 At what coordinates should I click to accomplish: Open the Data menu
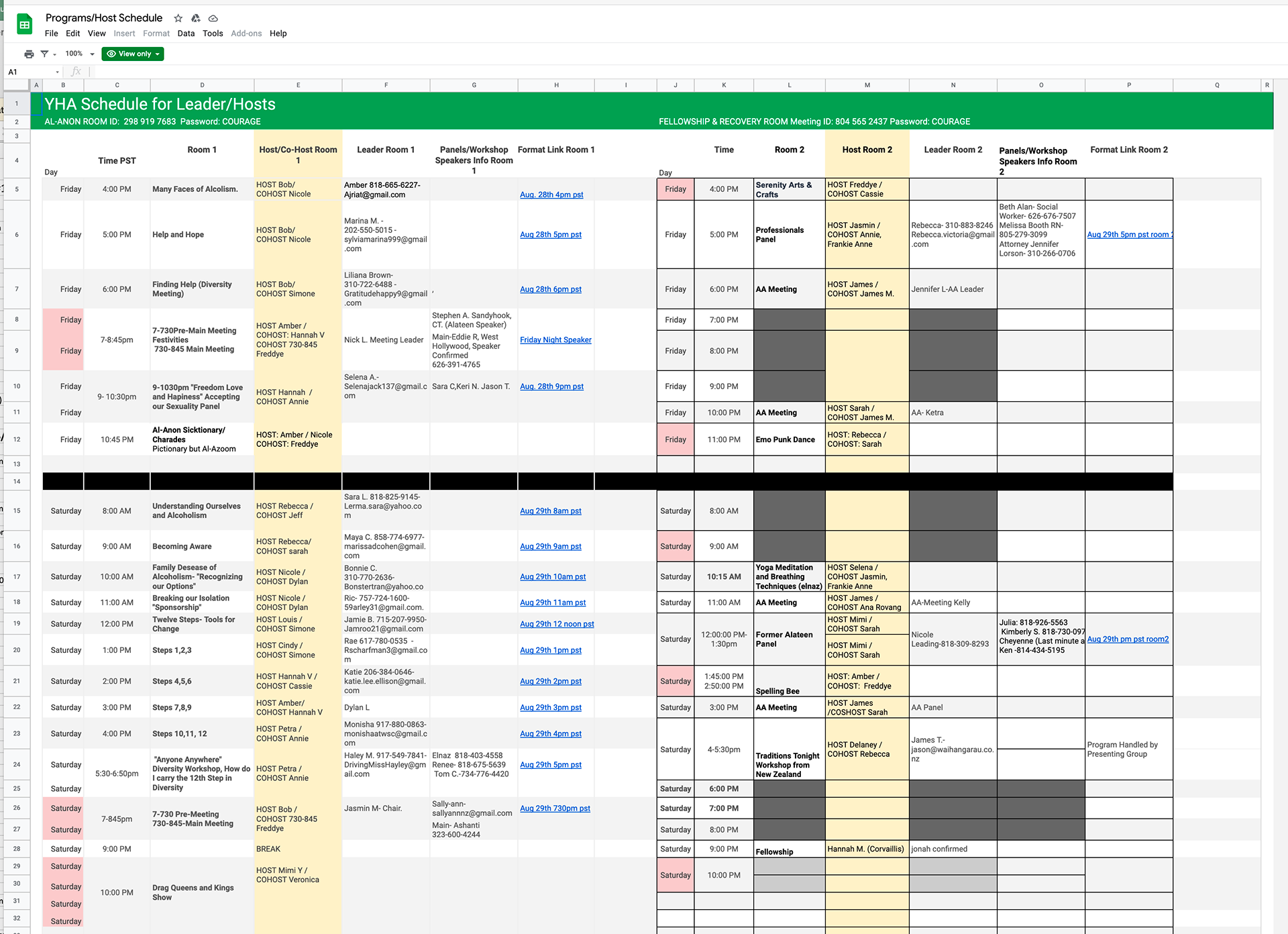[186, 34]
